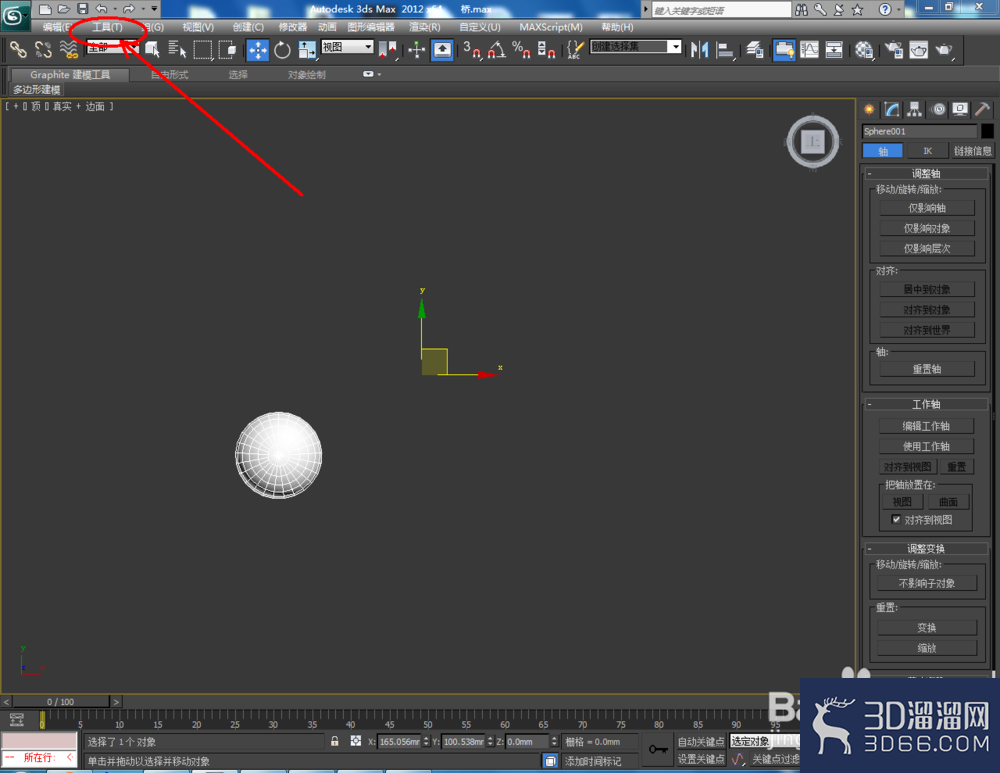This screenshot has height=773, width=1000.
Task: Select the Move transform tool
Action: [258, 50]
